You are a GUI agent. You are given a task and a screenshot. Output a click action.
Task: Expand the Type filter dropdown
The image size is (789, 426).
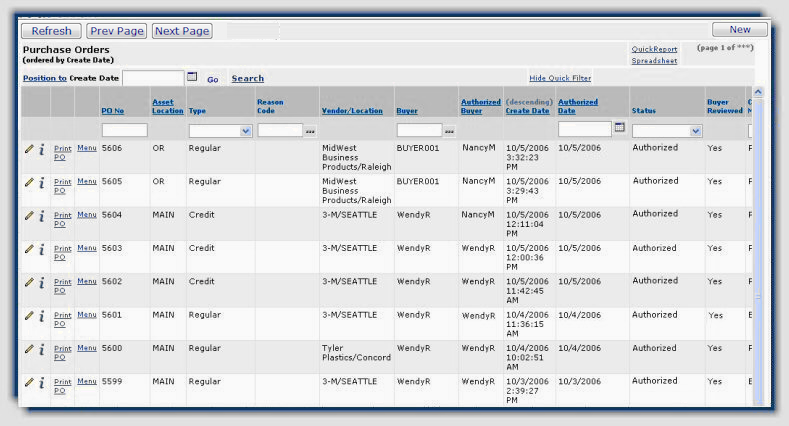[x=245, y=131]
